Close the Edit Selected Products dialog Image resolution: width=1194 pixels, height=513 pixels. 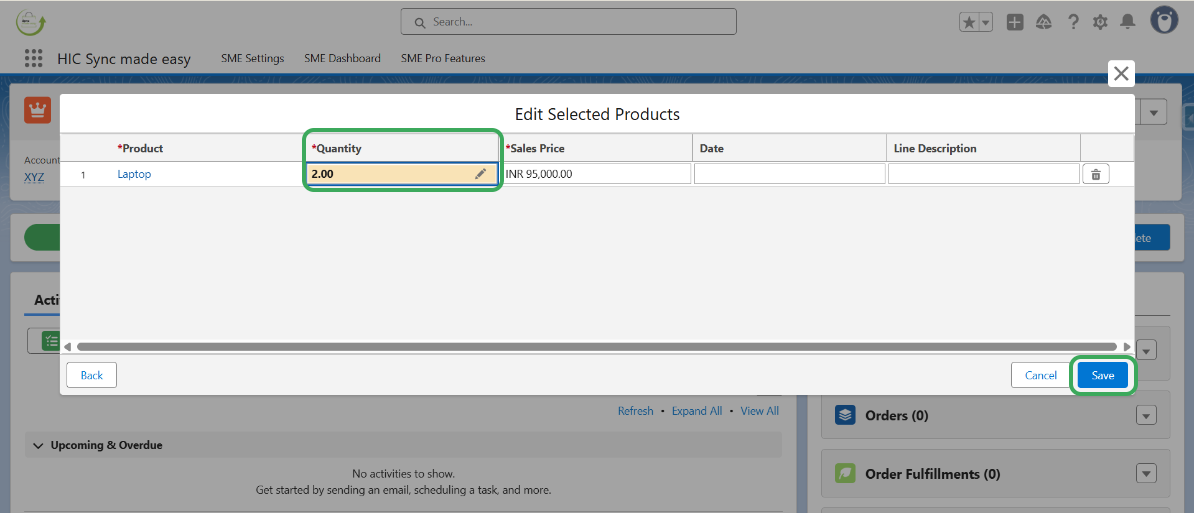(1121, 73)
